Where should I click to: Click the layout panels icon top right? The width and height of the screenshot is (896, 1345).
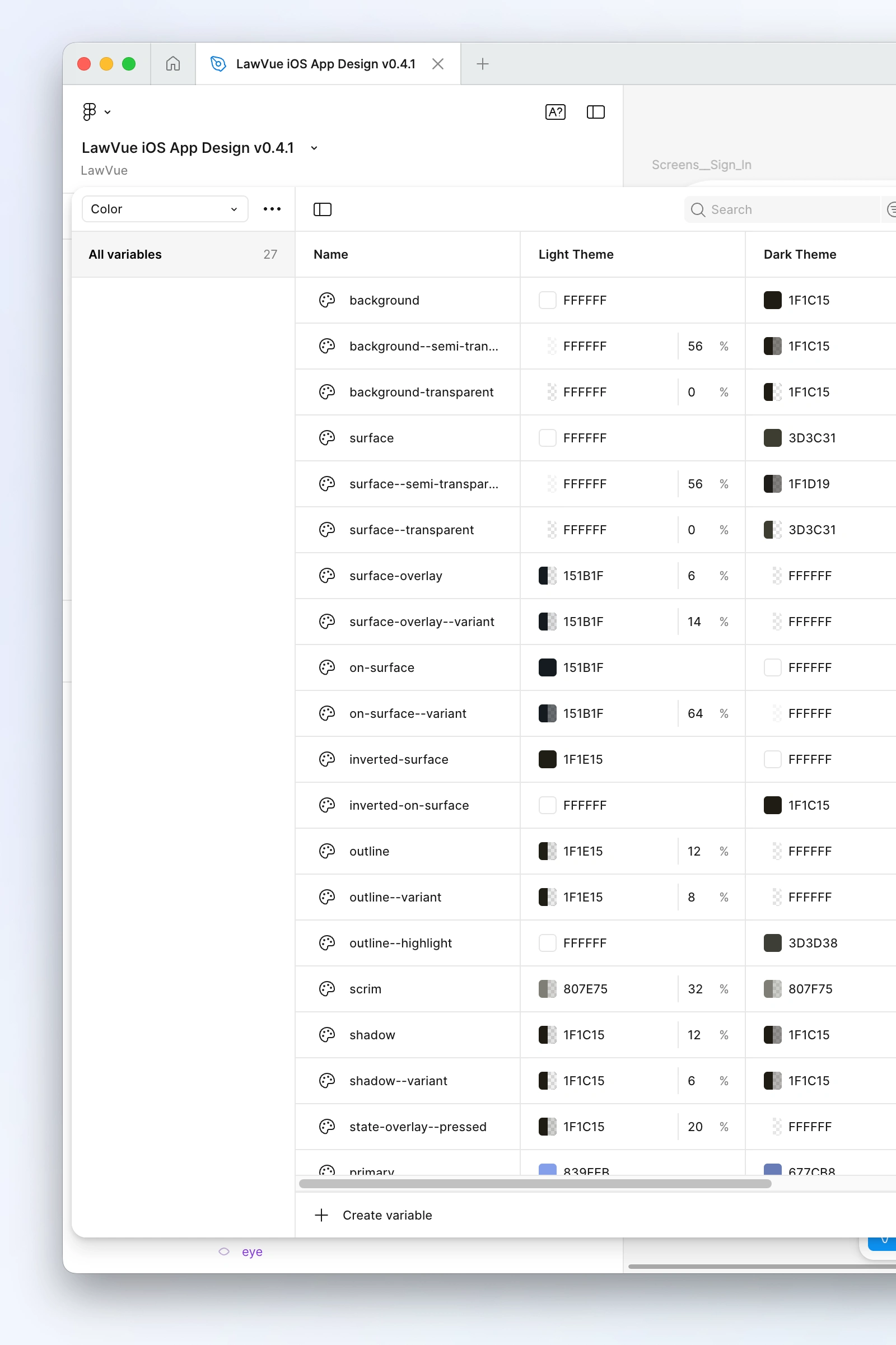(595, 112)
